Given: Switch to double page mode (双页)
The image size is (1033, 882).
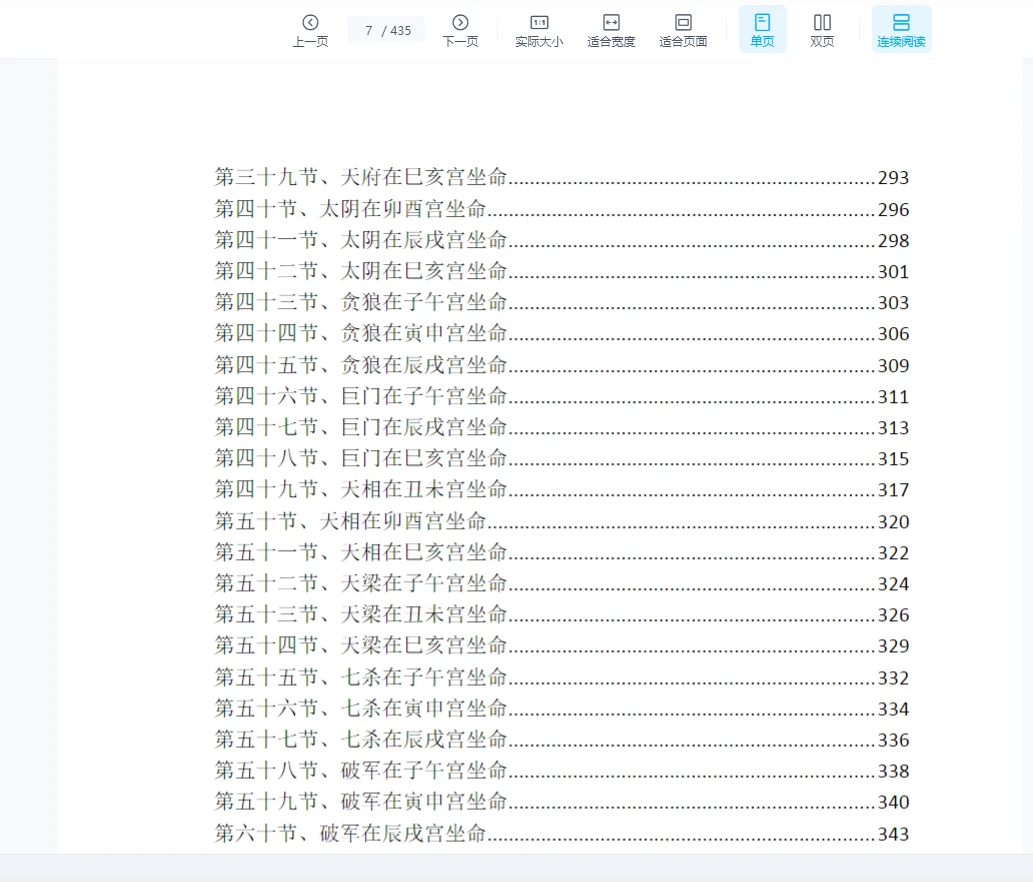Looking at the screenshot, I should [822, 30].
